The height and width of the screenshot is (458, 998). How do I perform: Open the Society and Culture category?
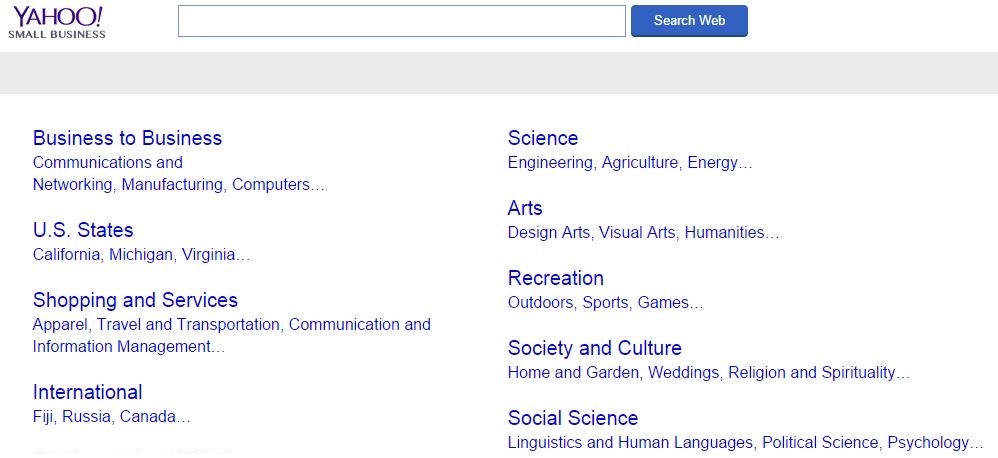coord(594,348)
